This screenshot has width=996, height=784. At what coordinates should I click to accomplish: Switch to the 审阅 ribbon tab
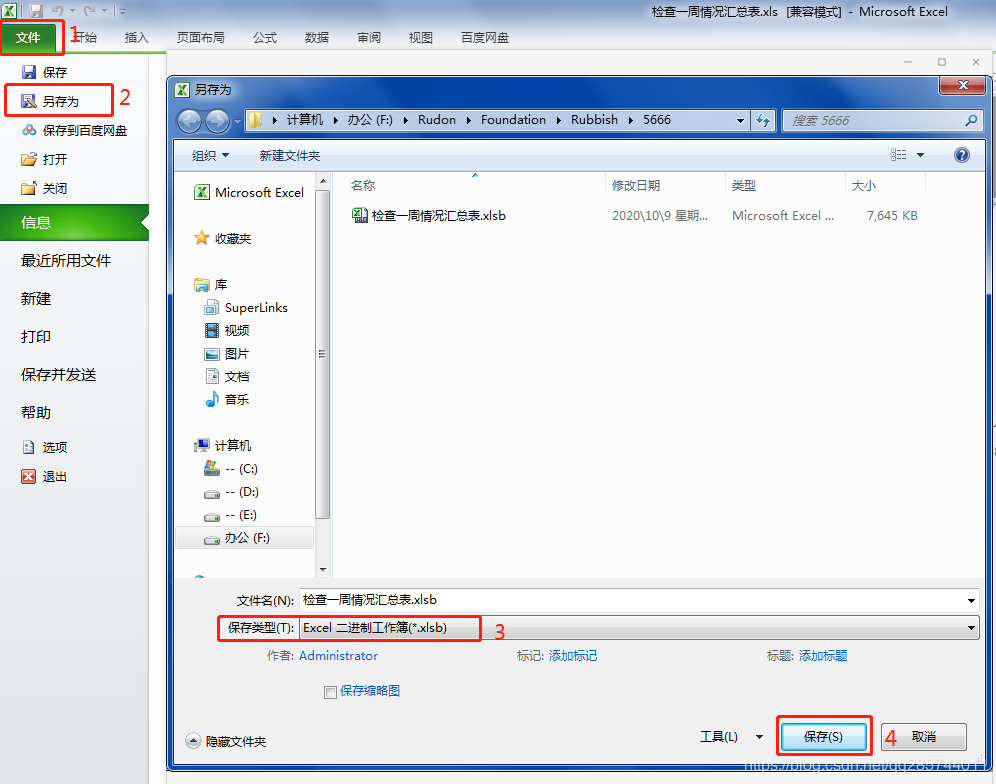369,37
